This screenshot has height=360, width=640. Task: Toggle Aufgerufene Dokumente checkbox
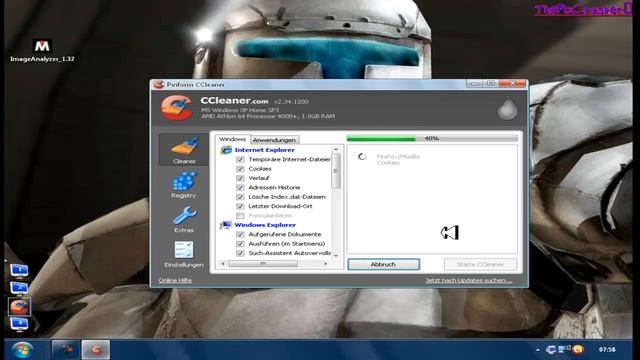click(x=240, y=234)
